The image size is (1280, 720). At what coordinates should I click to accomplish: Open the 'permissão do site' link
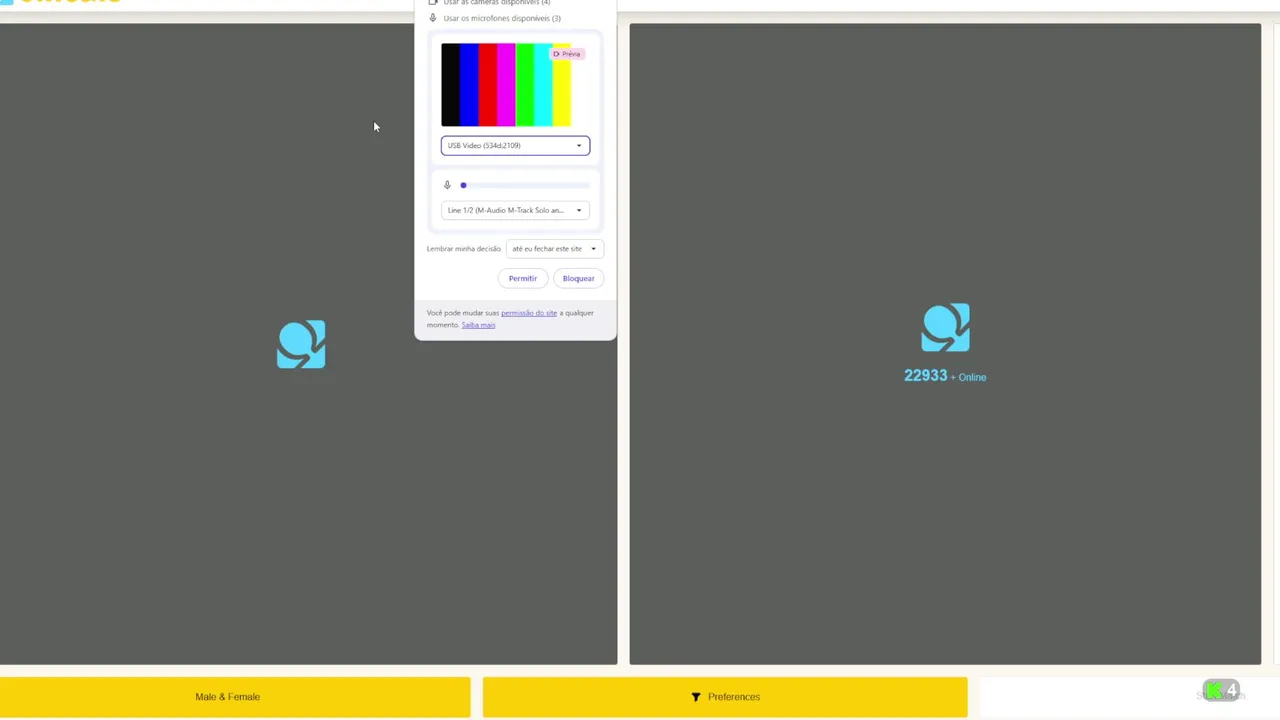529,313
